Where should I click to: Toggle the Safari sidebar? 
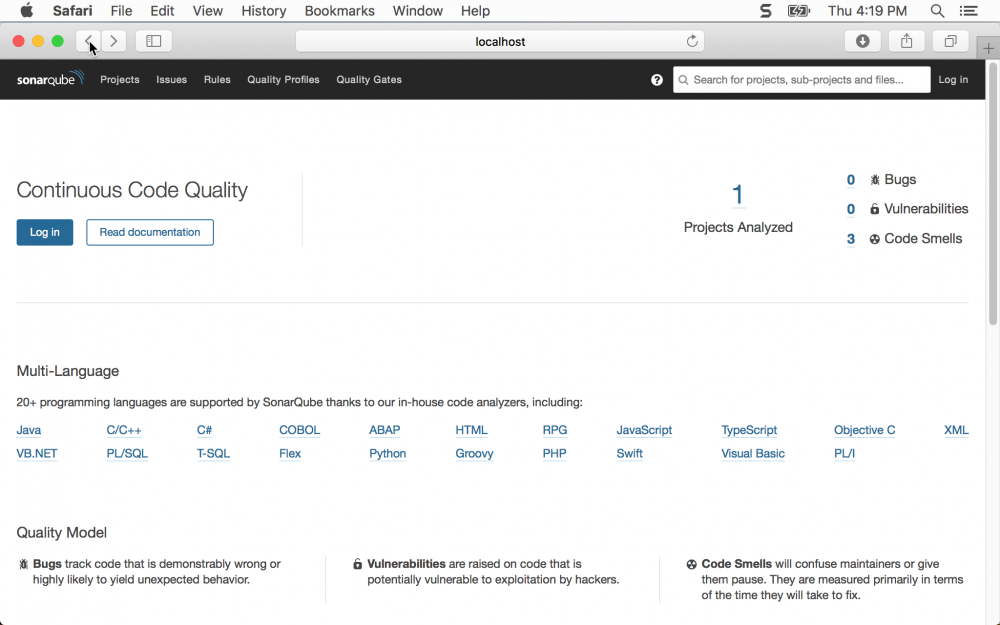(x=153, y=41)
